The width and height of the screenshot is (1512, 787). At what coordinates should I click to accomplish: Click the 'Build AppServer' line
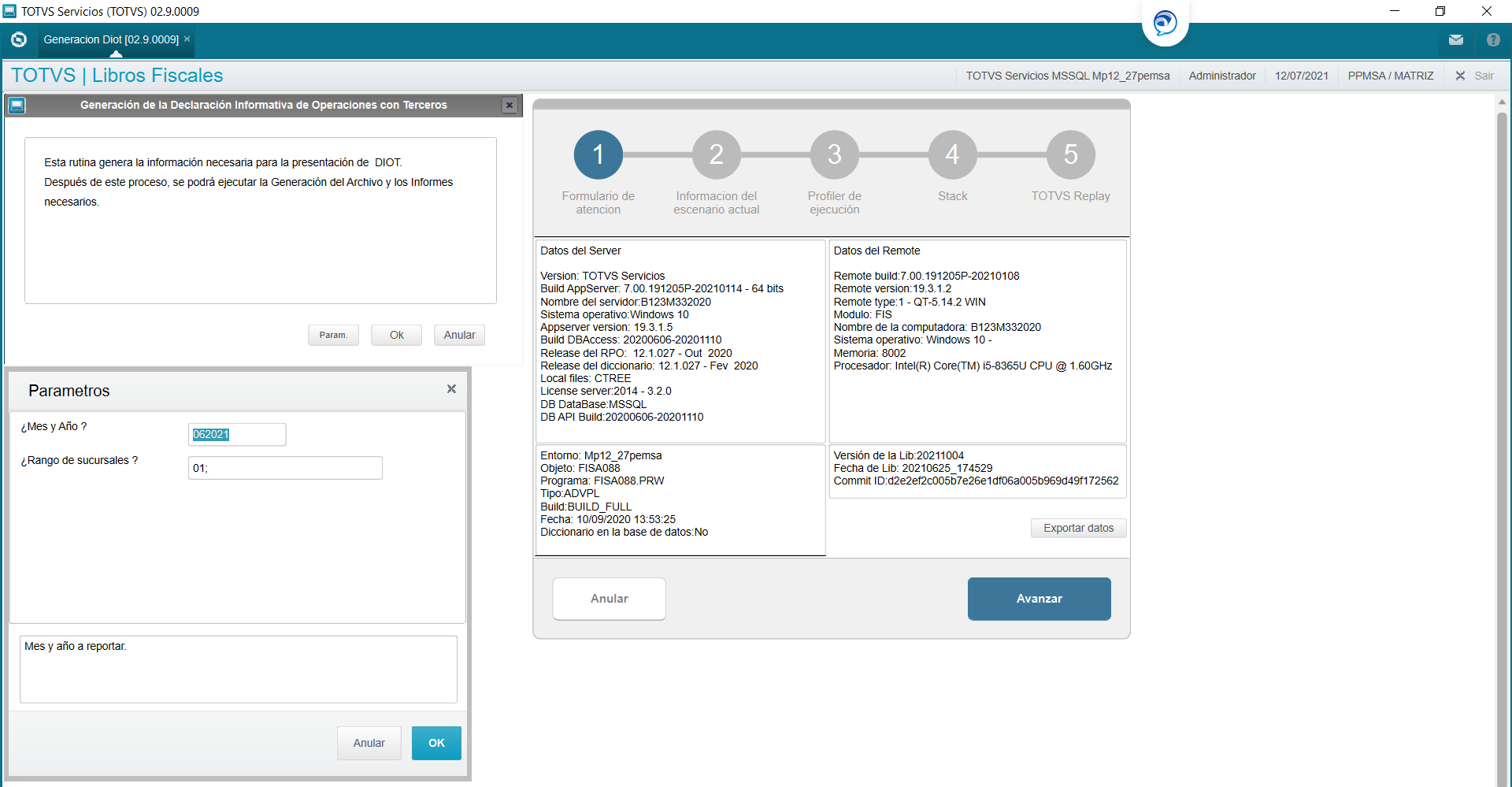[661, 288]
